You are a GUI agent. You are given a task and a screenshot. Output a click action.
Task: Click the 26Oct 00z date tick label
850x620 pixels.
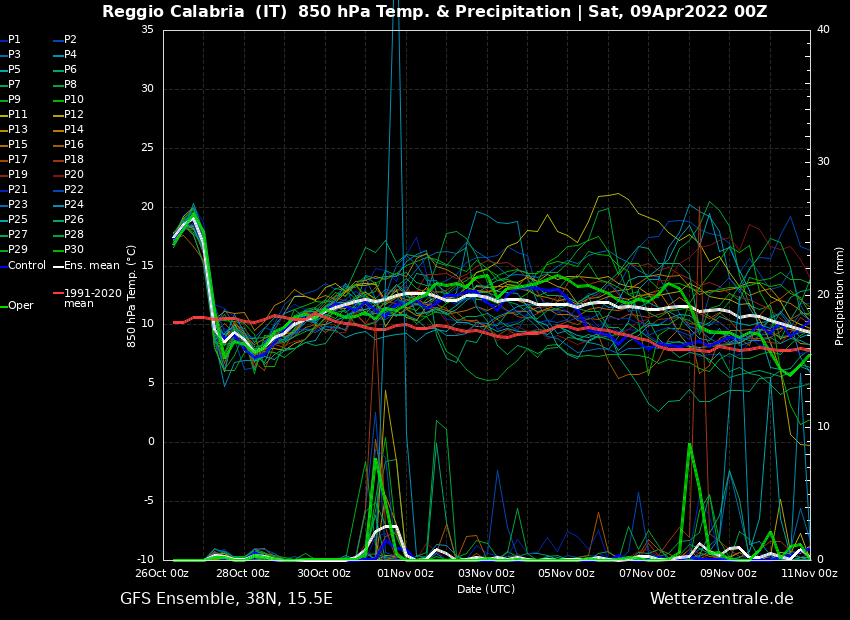[x=162, y=574]
